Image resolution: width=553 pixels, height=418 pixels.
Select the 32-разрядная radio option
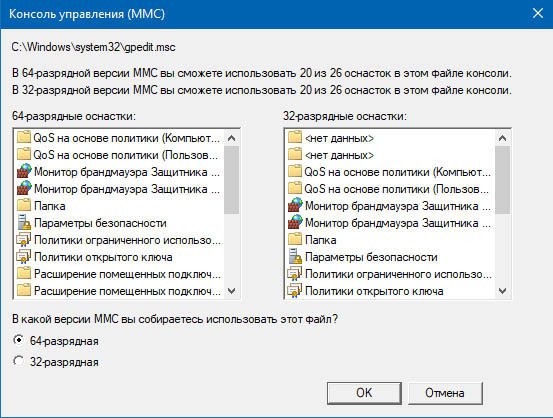click(x=18, y=361)
